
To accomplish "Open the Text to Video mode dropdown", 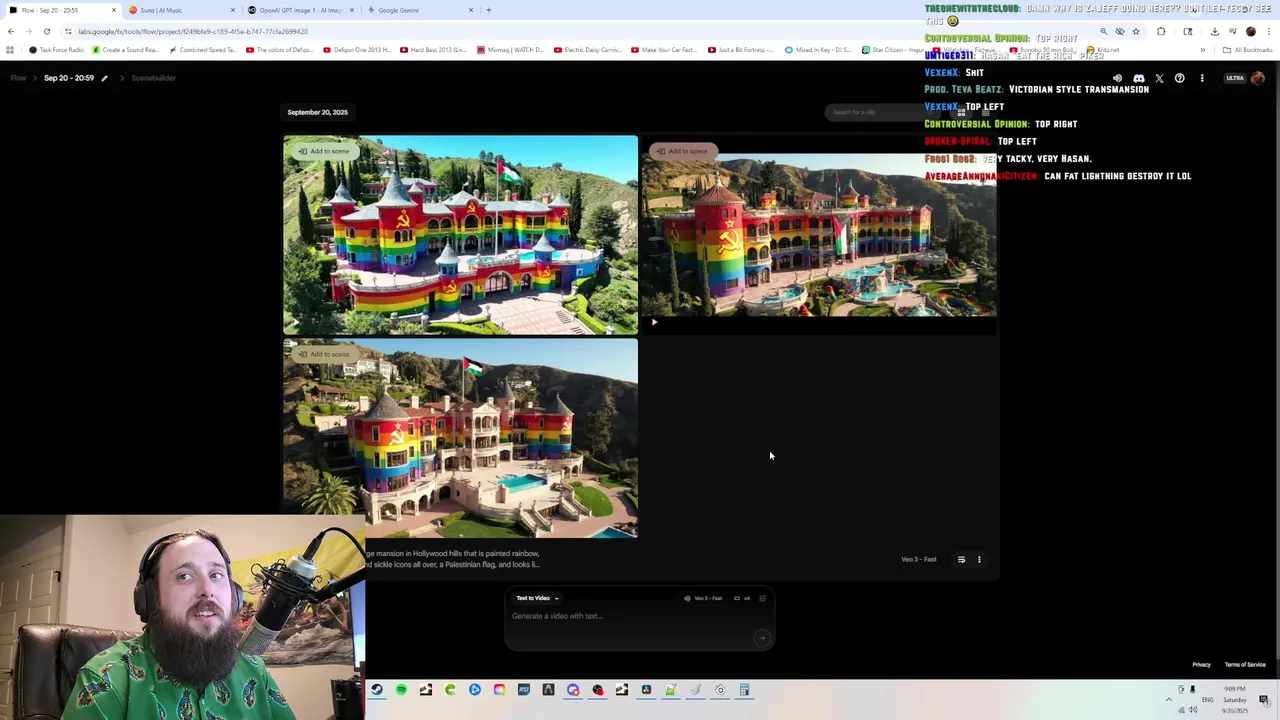I will [537, 598].
